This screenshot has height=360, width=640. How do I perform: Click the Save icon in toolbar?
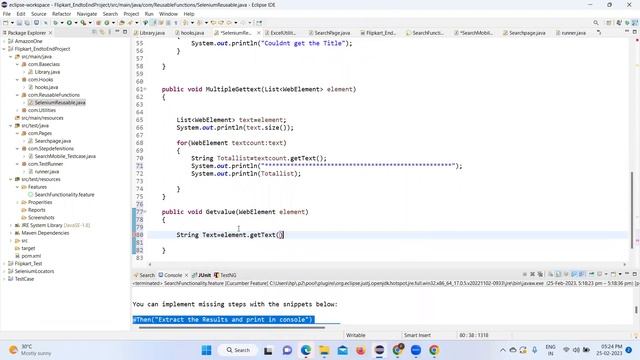(x=19, y=23)
